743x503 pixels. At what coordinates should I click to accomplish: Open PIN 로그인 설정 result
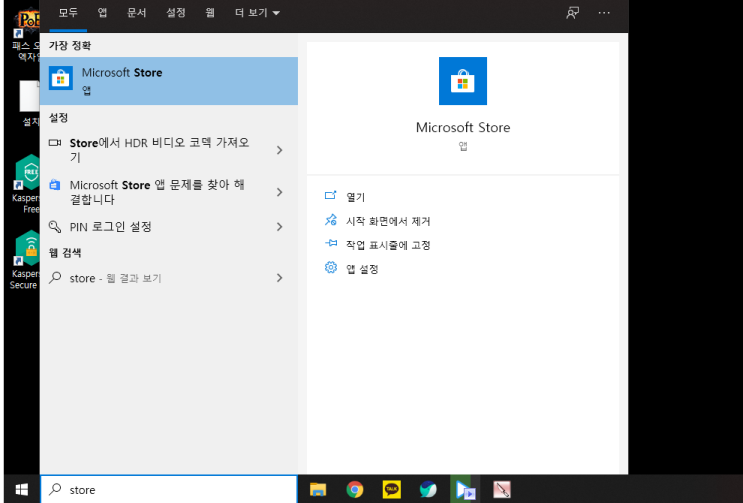coord(169,227)
